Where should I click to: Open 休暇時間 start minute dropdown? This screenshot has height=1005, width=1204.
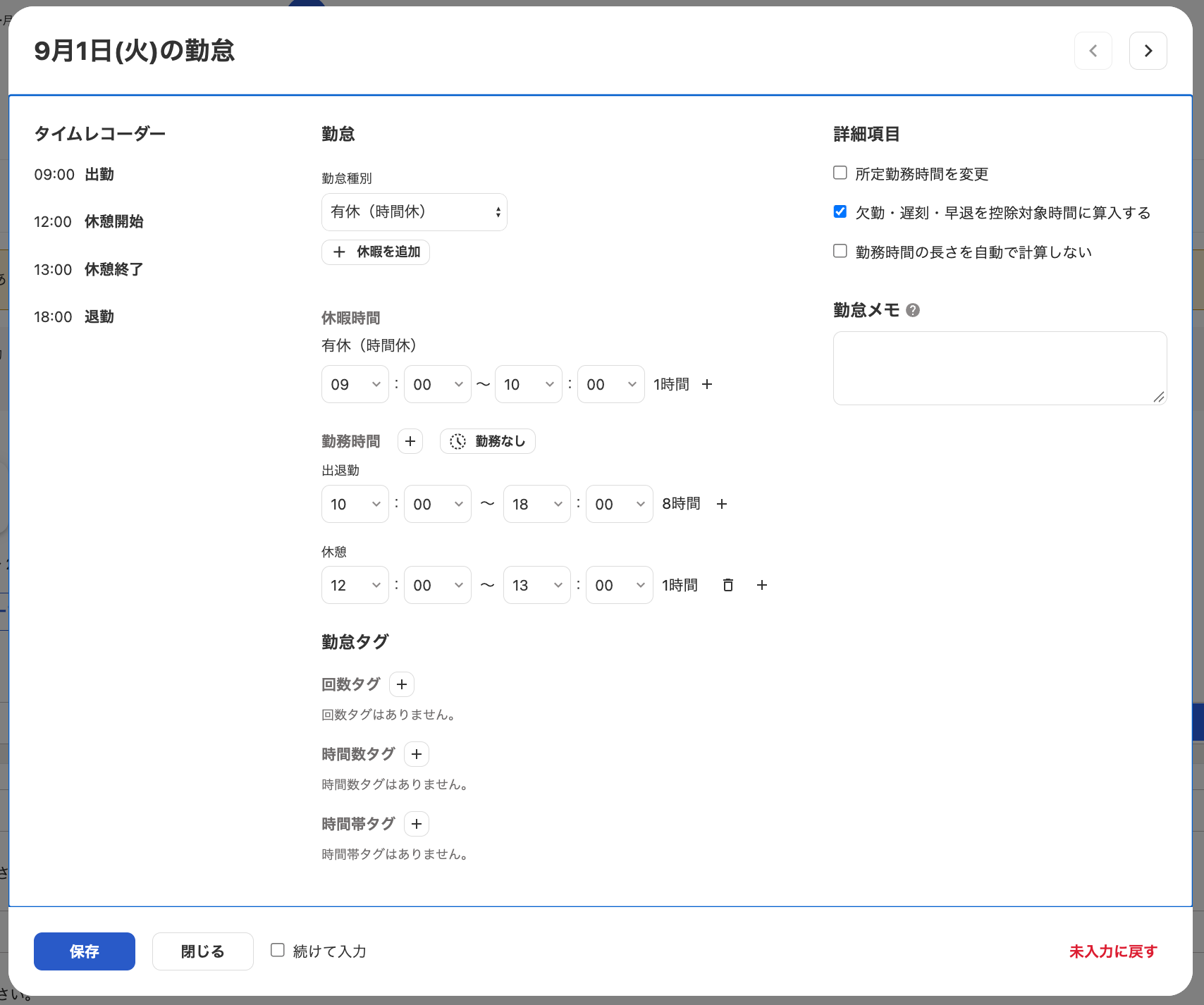[438, 384]
